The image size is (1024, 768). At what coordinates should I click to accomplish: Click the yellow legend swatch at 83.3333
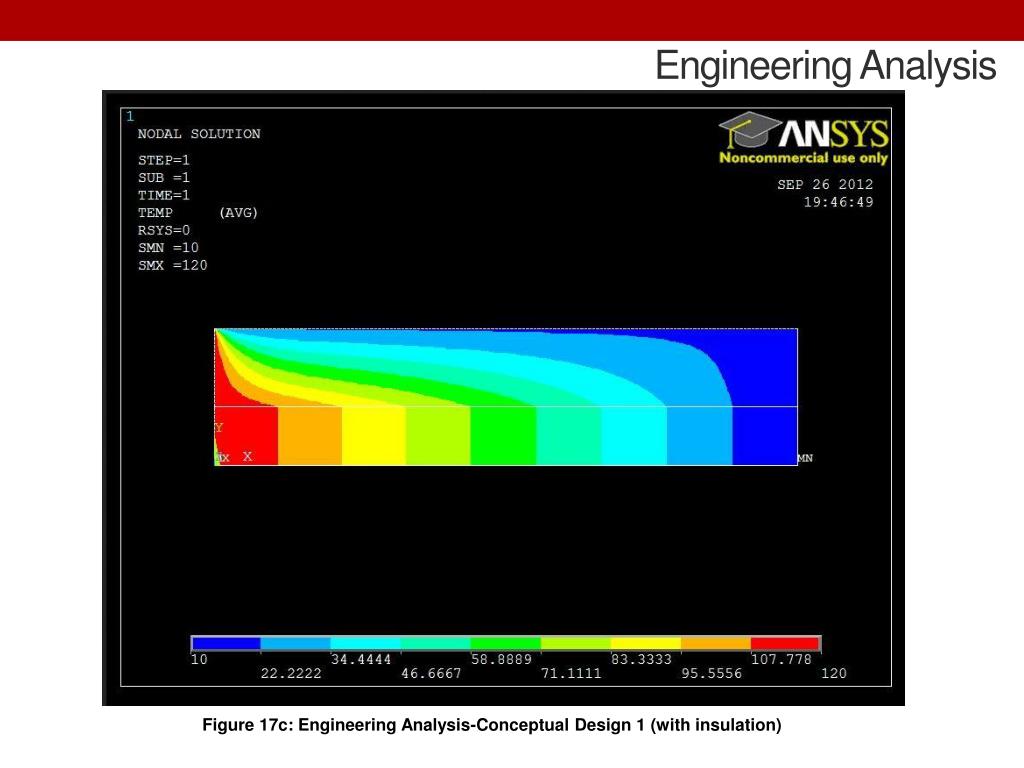click(x=645, y=644)
